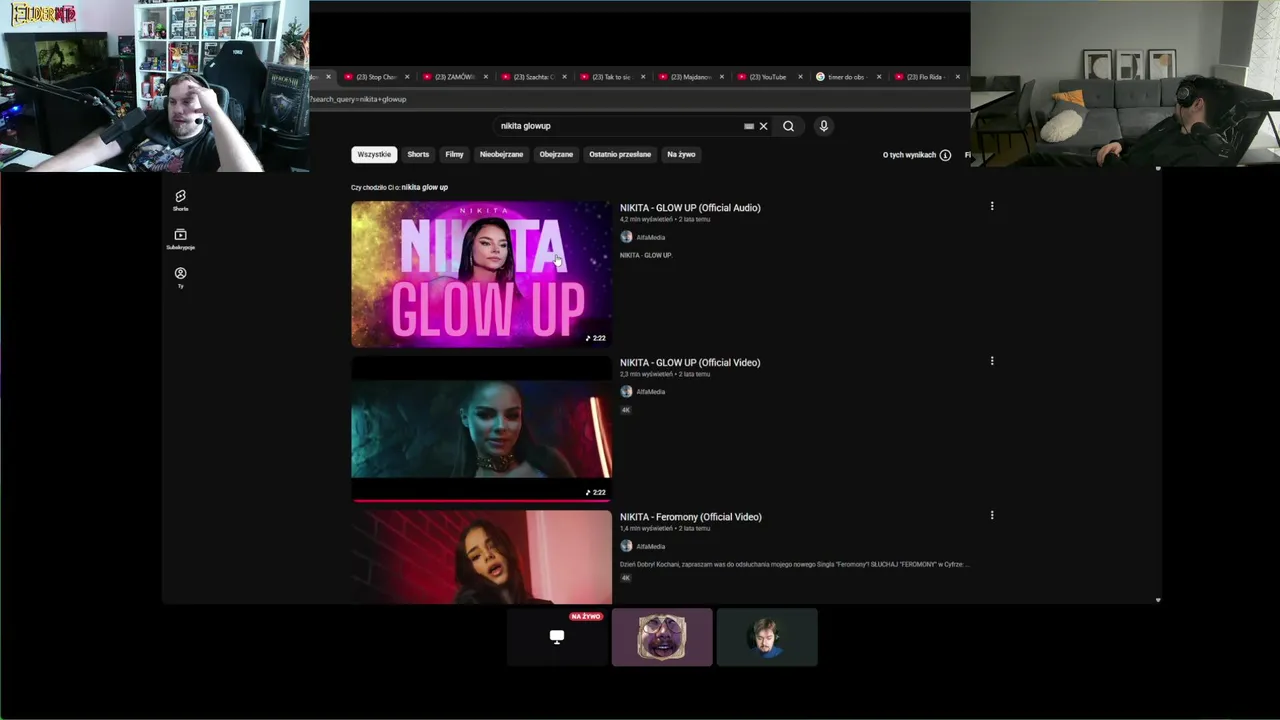Select the 'Wszystkie' filter chip
Image resolution: width=1280 pixels, height=720 pixels.
pyautogui.click(x=374, y=154)
